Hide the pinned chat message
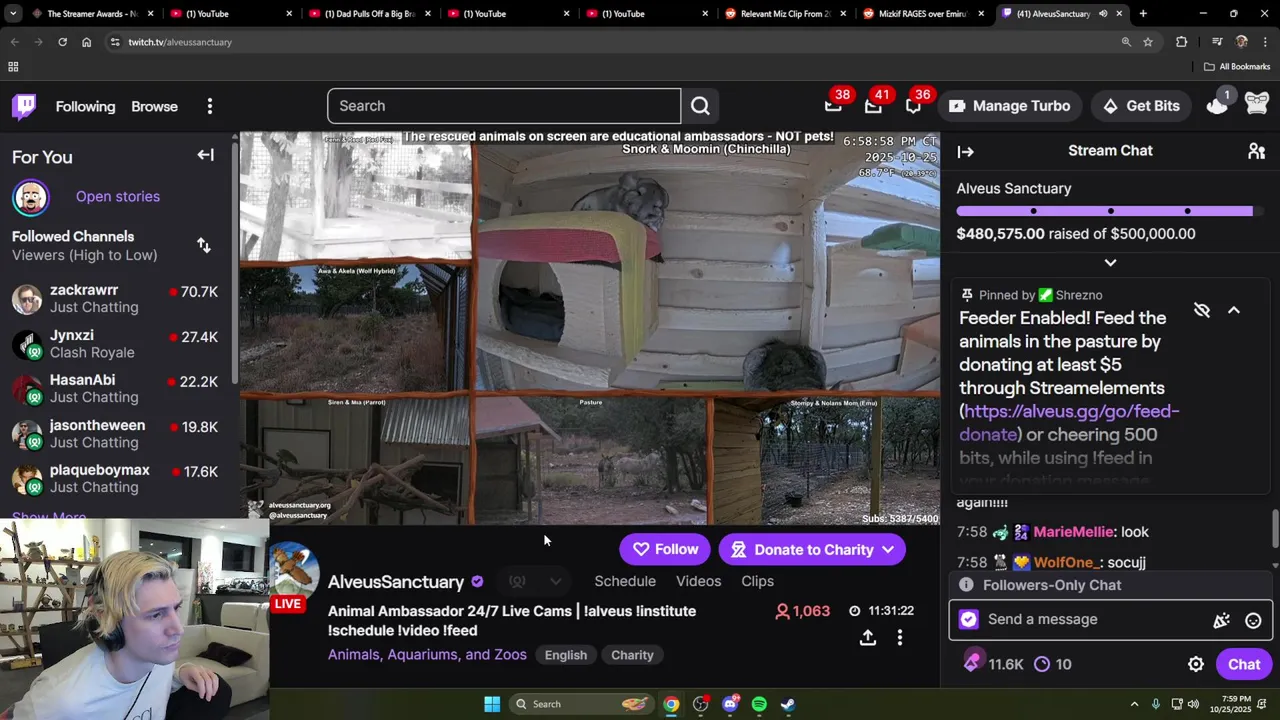The height and width of the screenshot is (720, 1280). point(1202,310)
